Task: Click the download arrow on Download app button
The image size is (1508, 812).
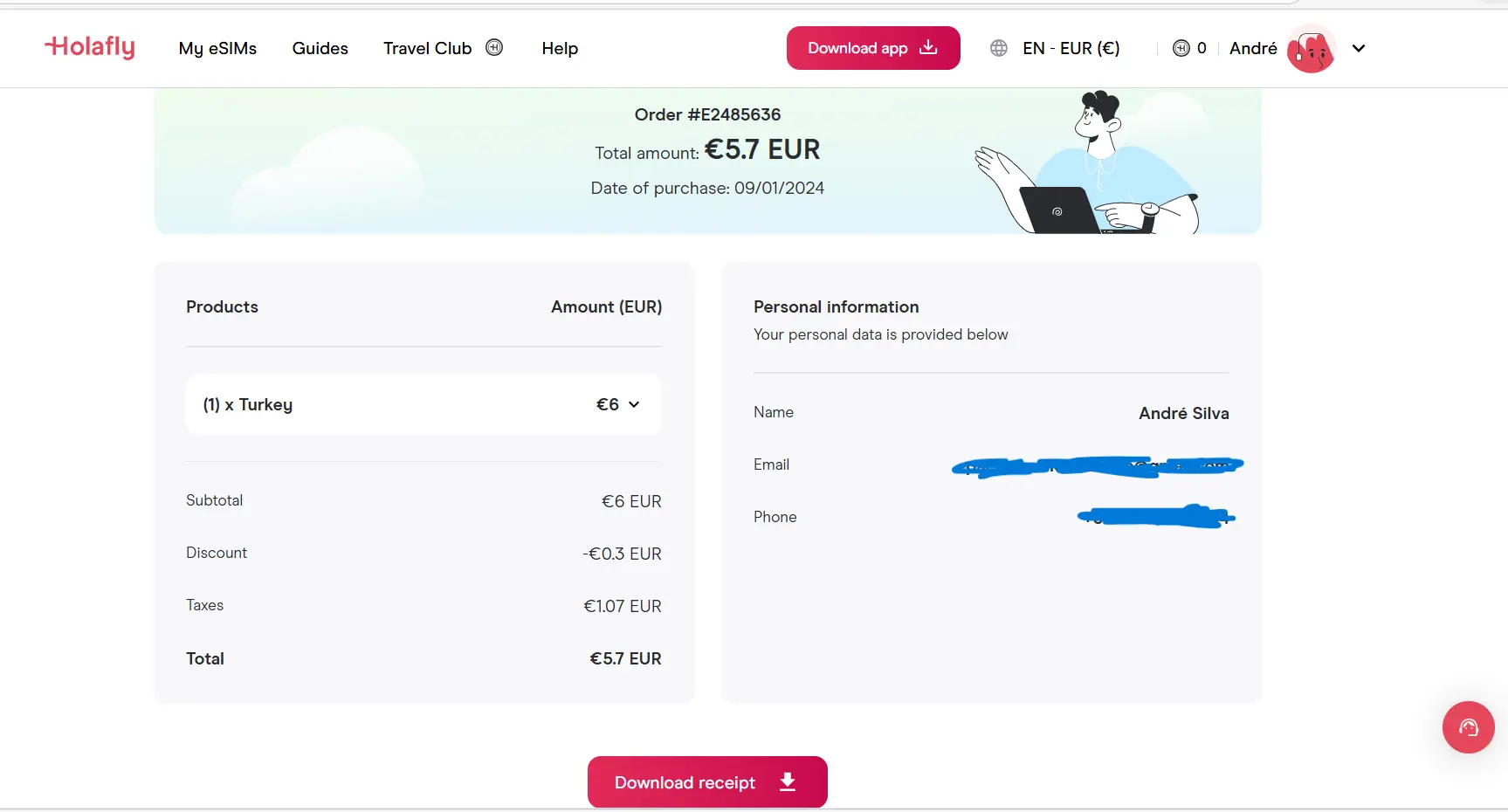Action: 926,48
